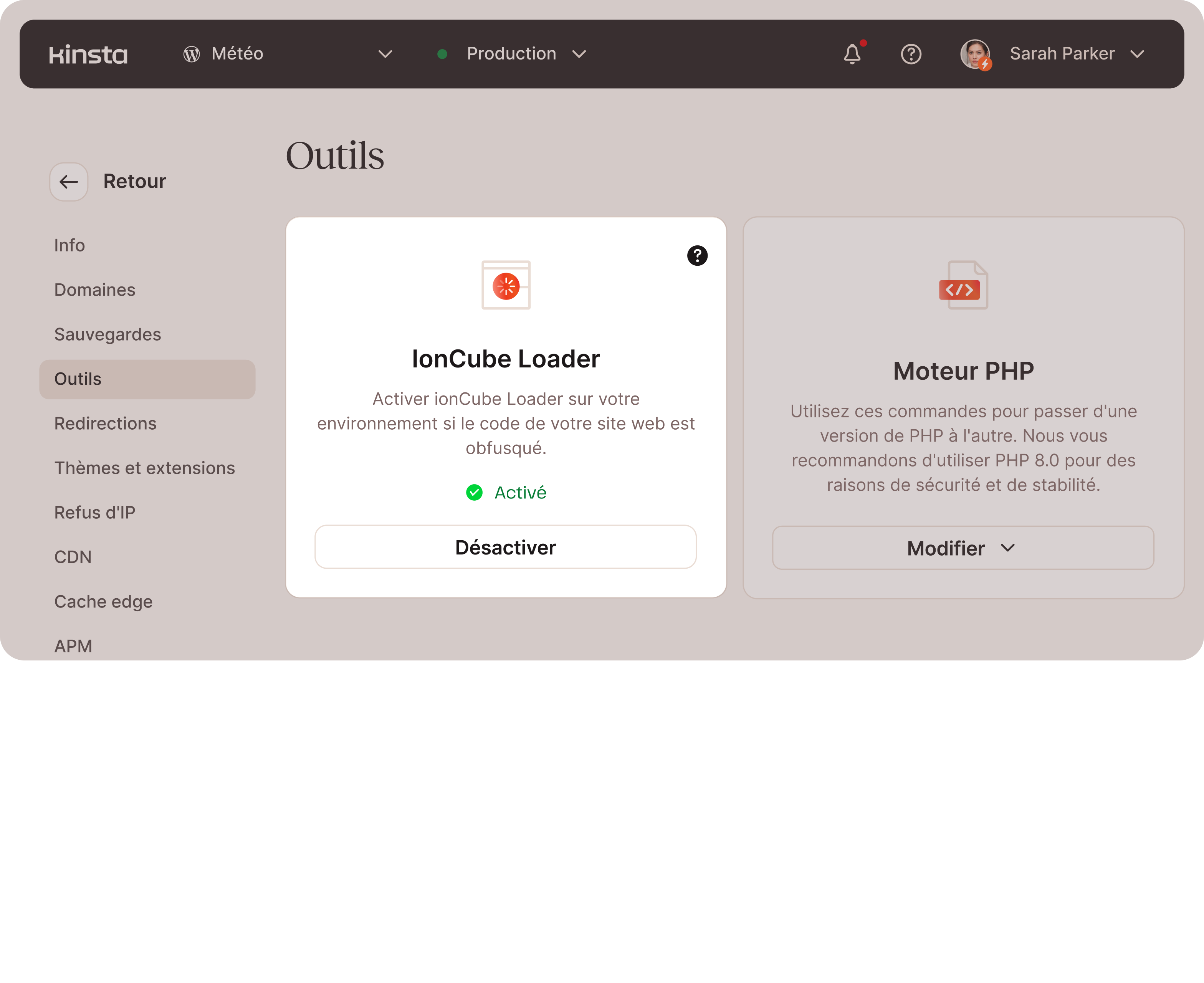
Task: Click the back arrow icon button
Action: pyautogui.click(x=68, y=182)
